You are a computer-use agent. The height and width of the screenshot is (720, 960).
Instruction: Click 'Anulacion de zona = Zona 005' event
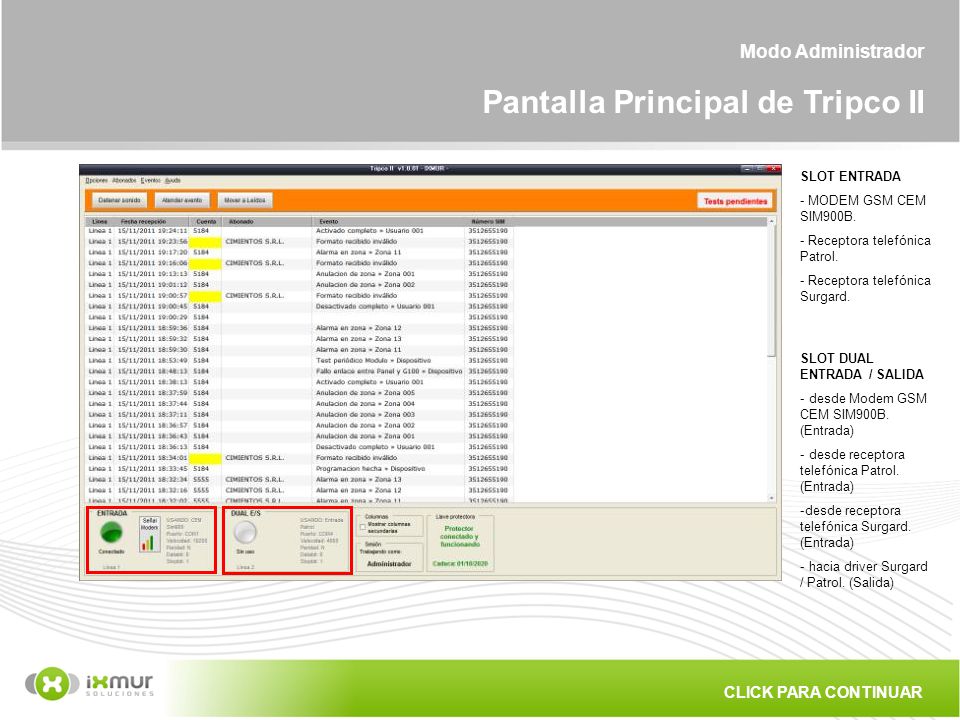365,393
